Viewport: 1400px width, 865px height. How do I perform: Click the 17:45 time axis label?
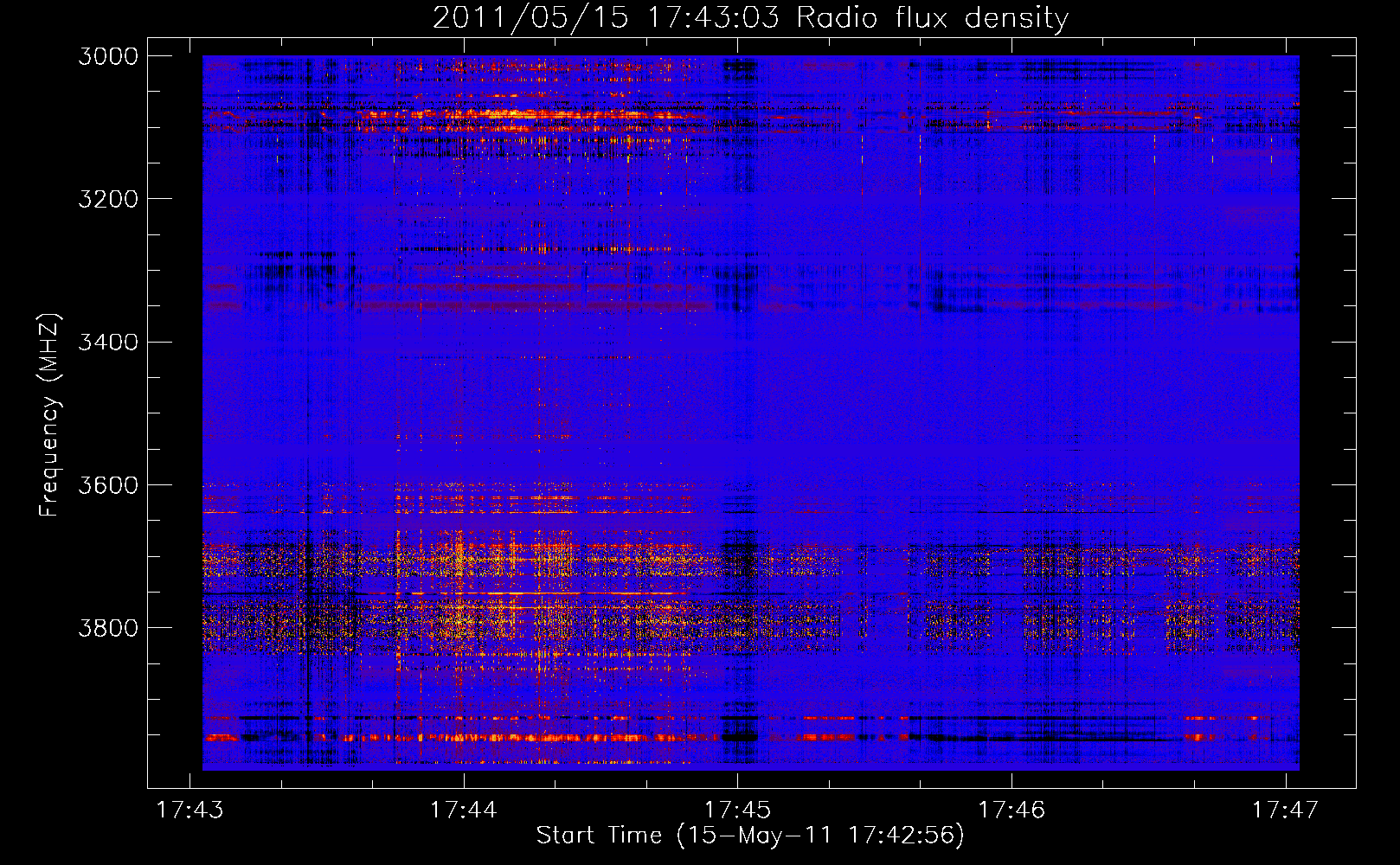tap(738, 810)
